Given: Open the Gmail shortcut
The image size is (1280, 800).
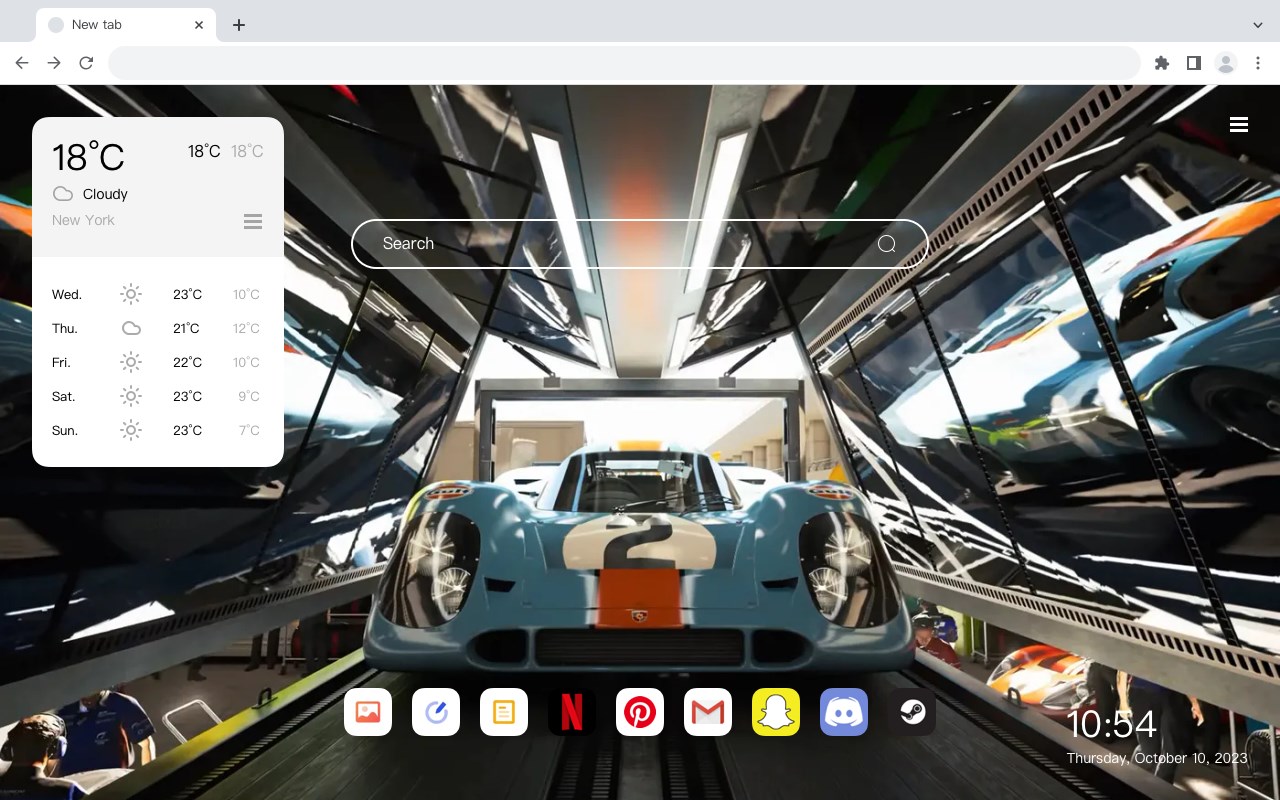Looking at the screenshot, I should tap(708, 712).
